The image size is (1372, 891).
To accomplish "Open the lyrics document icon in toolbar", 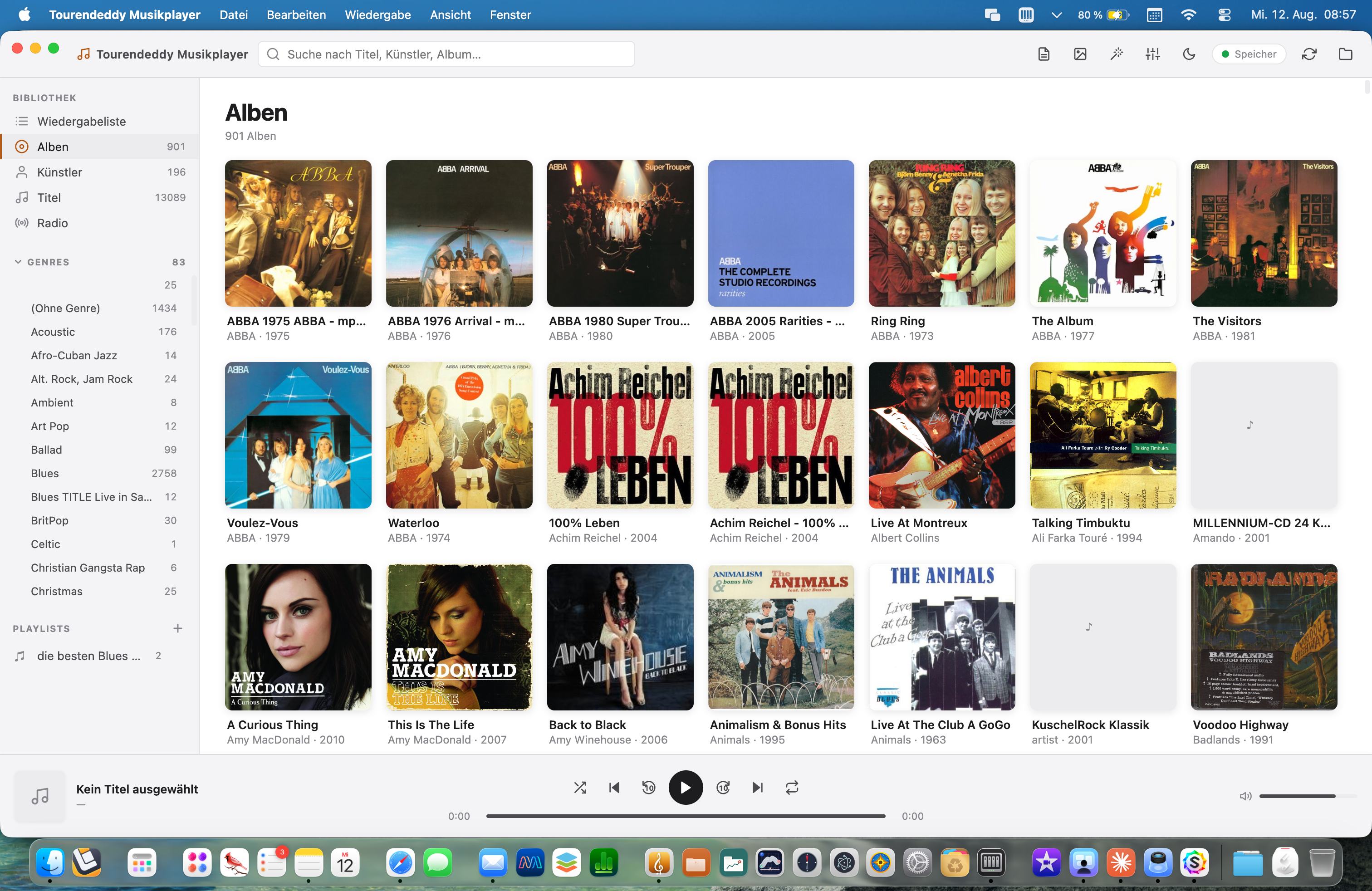I will [x=1044, y=54].
